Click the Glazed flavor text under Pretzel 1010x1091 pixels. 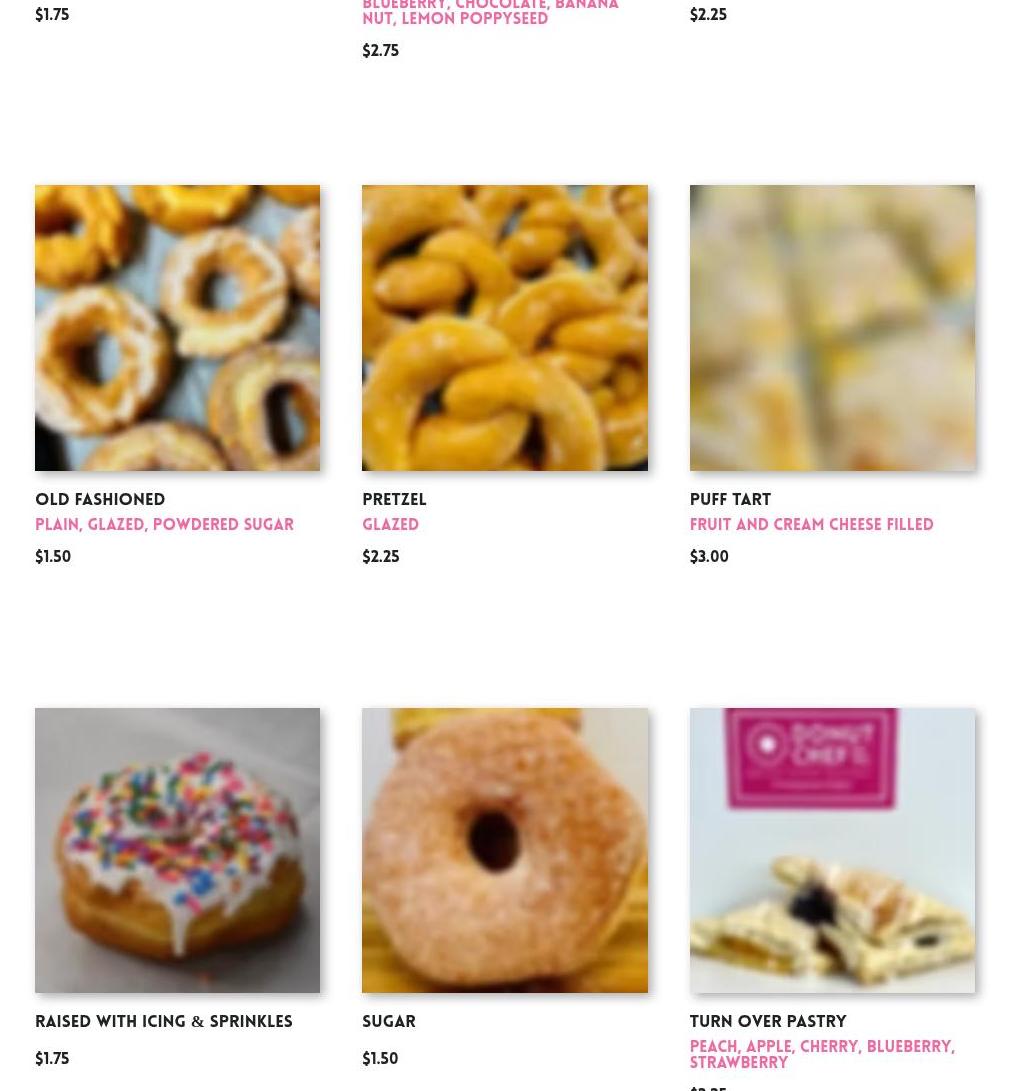point(390,525)
